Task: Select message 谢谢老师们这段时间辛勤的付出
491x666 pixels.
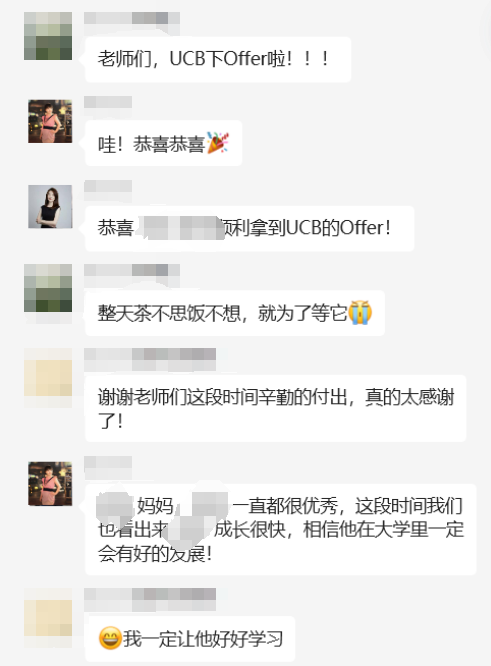Action: pyautogui.click(x=276, y=408)
